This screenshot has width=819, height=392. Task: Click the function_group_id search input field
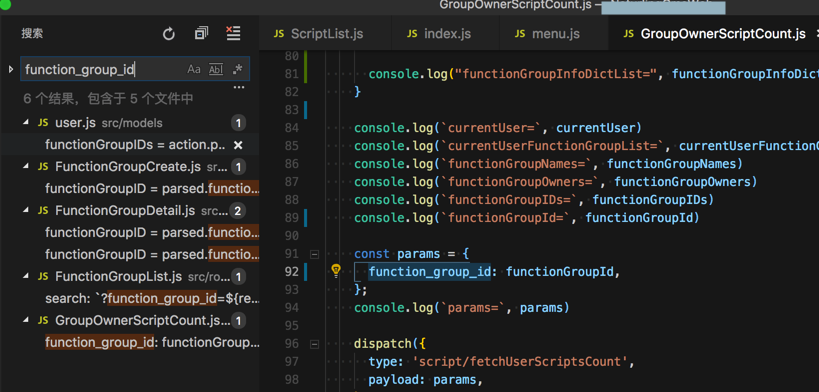coord(104,69)
